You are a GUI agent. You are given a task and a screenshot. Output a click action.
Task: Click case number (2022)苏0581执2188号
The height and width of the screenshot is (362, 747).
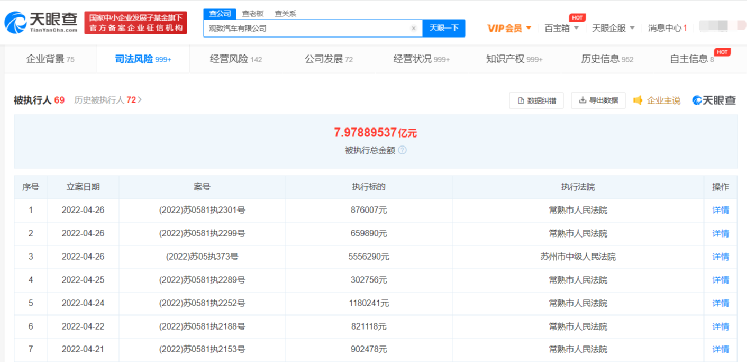[x=202, y=327]
